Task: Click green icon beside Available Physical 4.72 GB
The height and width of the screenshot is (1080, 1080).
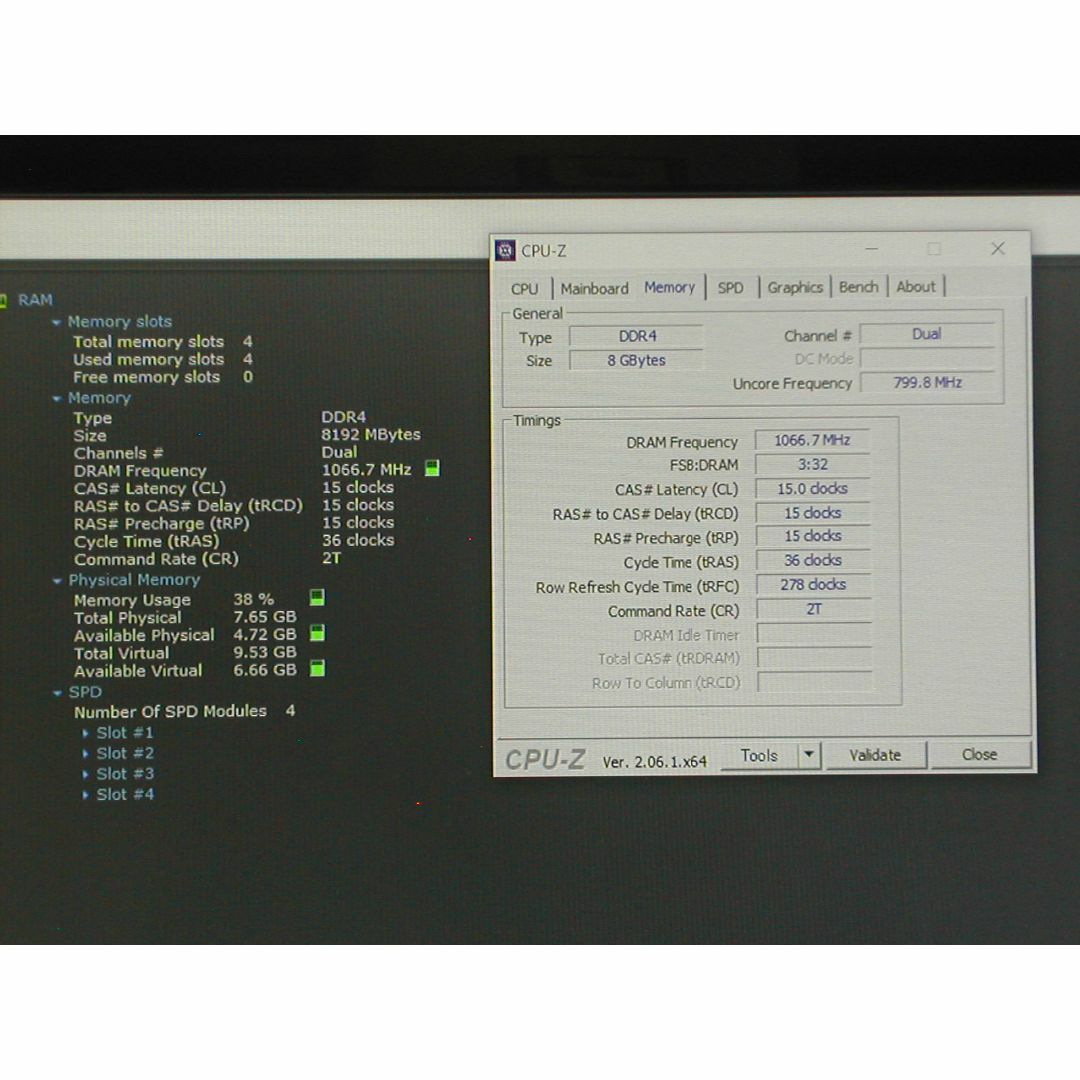Action: coord(317,633)
